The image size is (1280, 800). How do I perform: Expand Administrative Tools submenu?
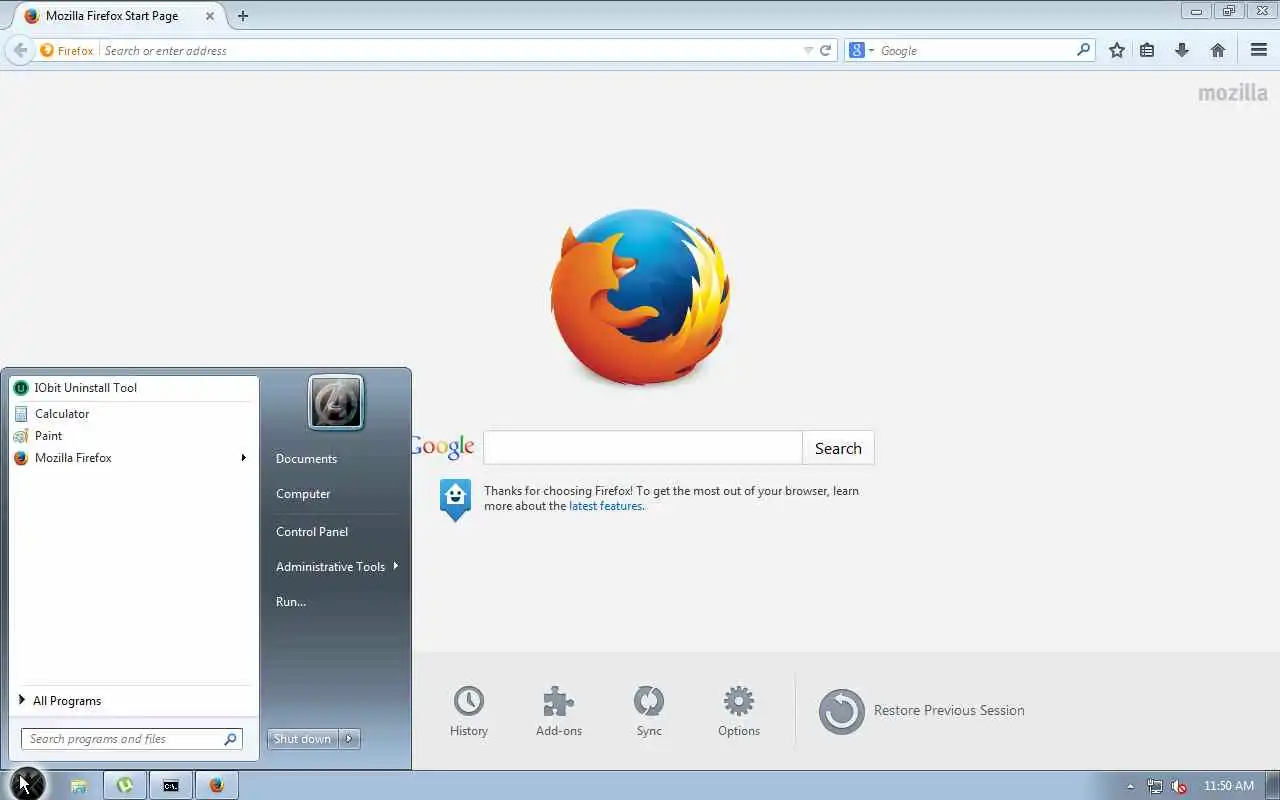coord(336,567)
